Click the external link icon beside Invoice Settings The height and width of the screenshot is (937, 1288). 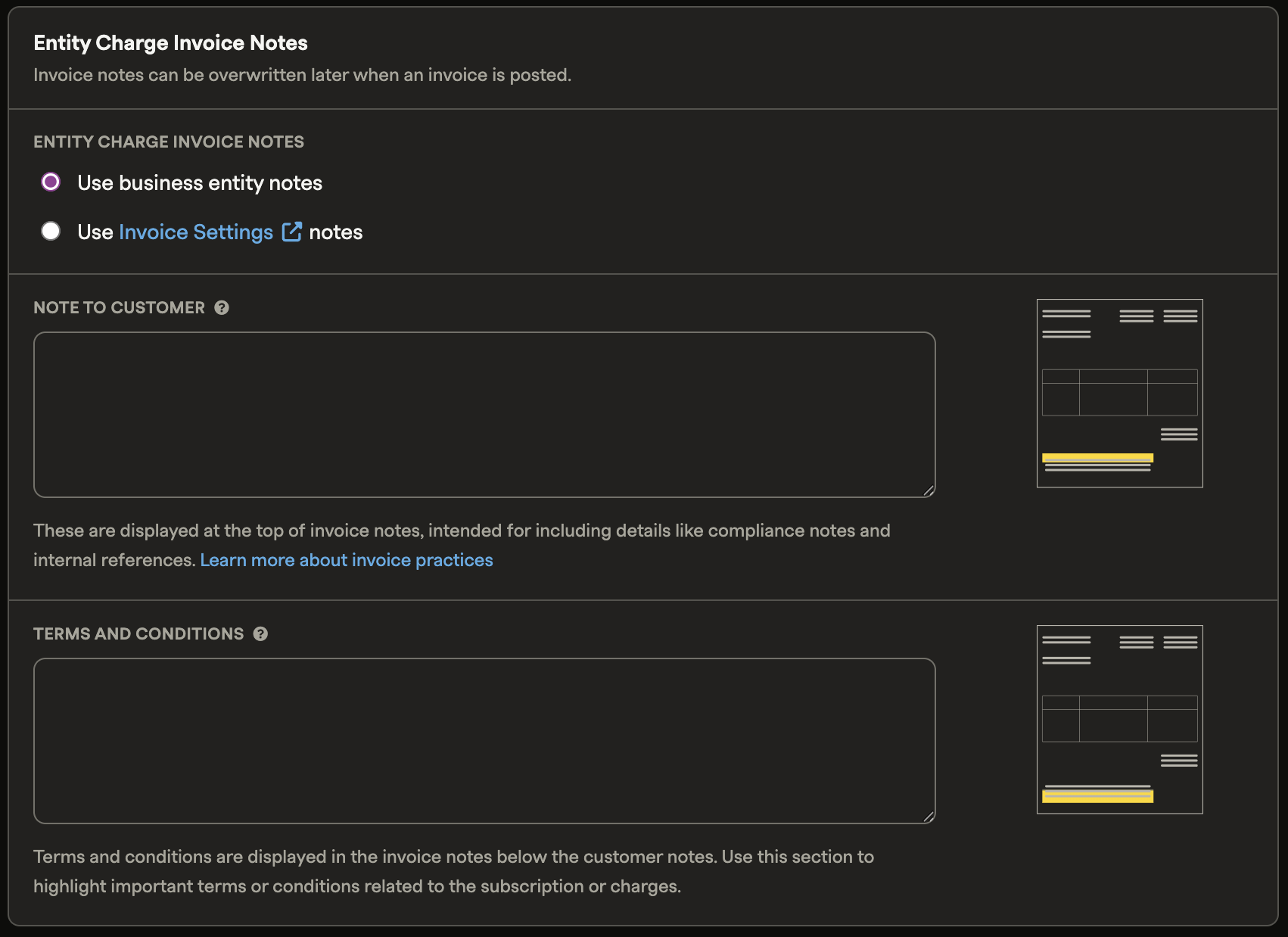[292, 232]
